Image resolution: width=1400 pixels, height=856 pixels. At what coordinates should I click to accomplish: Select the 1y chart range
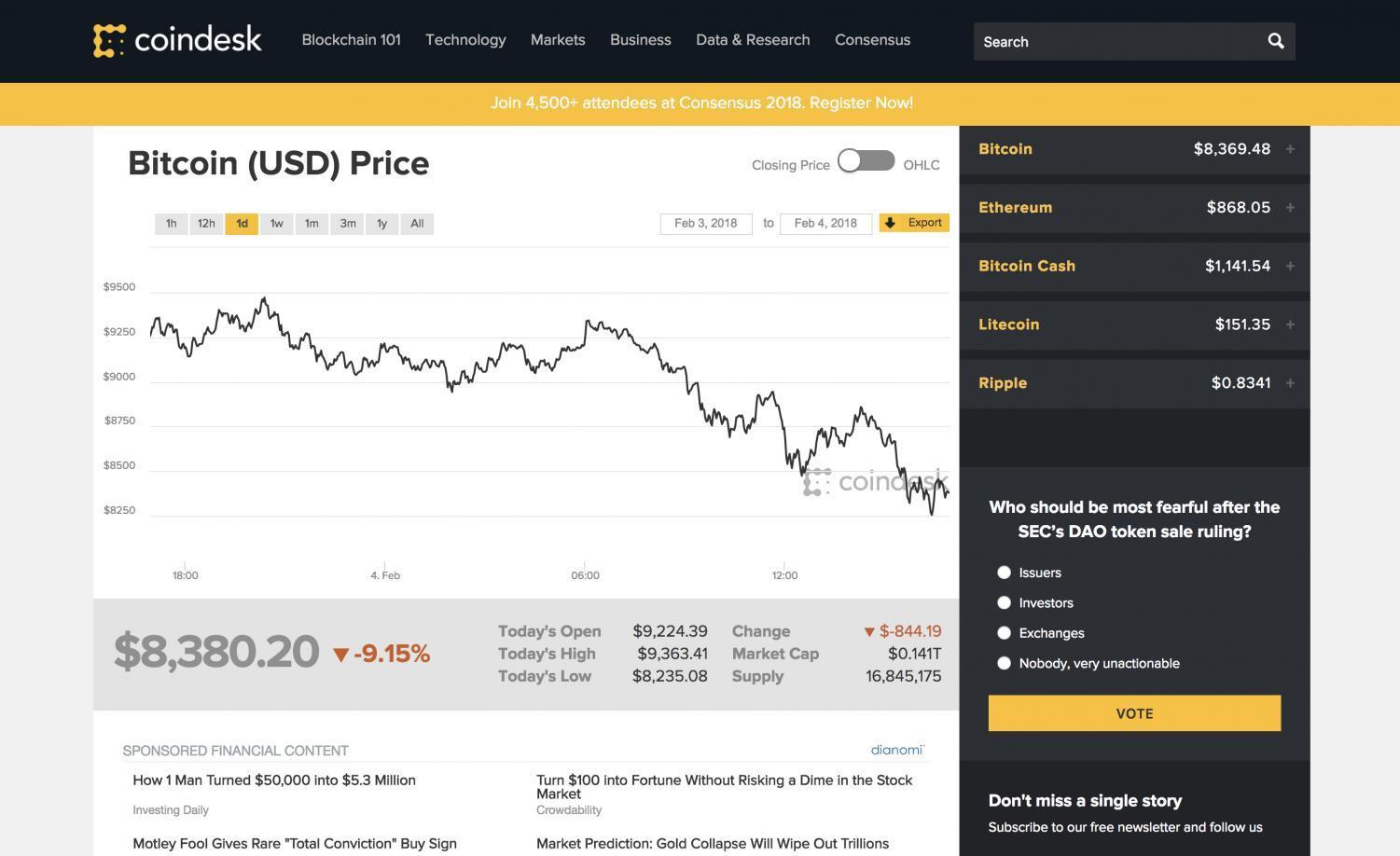[x=381, y=224]
